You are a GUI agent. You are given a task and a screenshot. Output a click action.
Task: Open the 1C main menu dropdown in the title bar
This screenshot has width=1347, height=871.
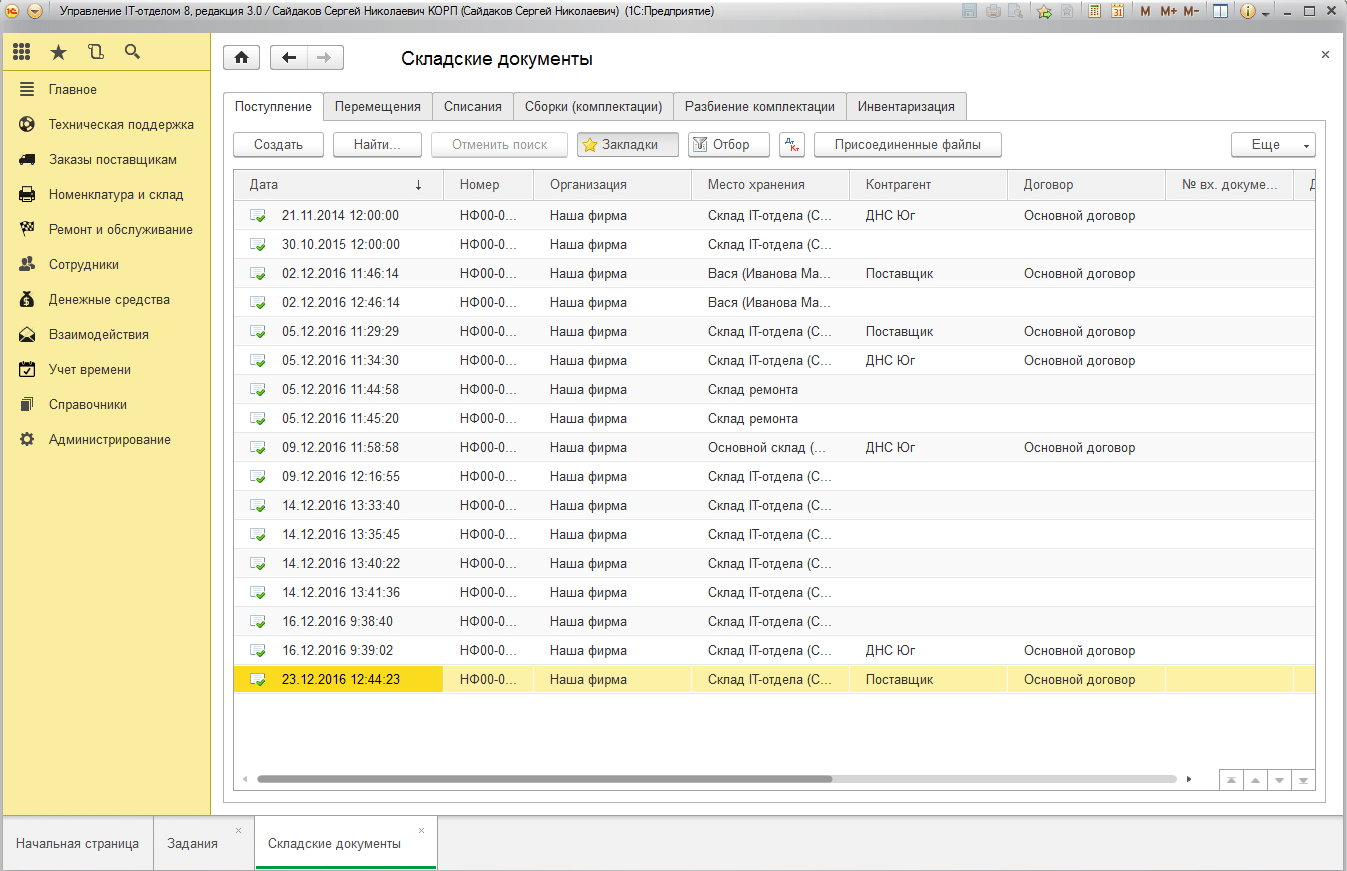pos(35,12)
